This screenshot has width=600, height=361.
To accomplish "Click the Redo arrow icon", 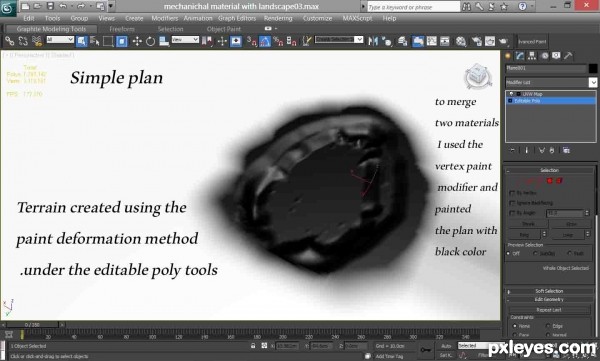I will point(81,6).
